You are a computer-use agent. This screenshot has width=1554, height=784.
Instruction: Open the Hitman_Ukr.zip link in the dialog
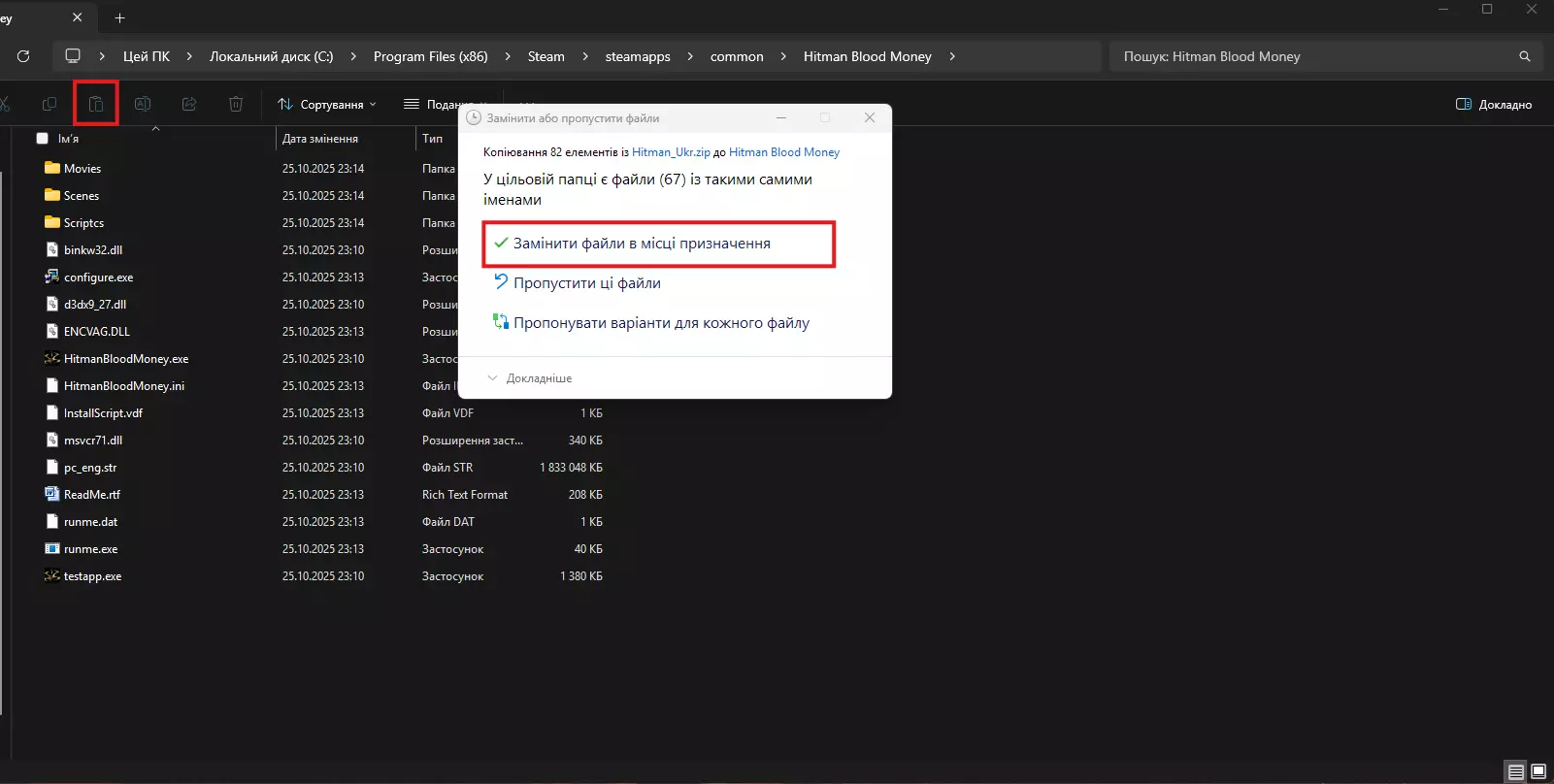[x=671, y=152]
